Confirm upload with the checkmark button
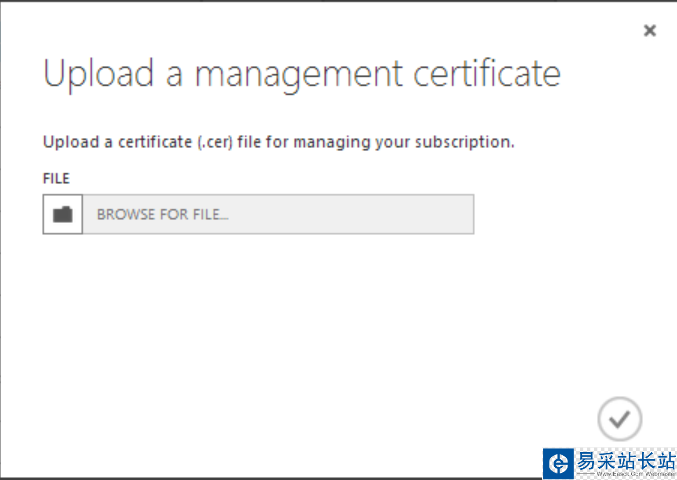Viewport: 677px width, 480px height. [x=619, y=419]
